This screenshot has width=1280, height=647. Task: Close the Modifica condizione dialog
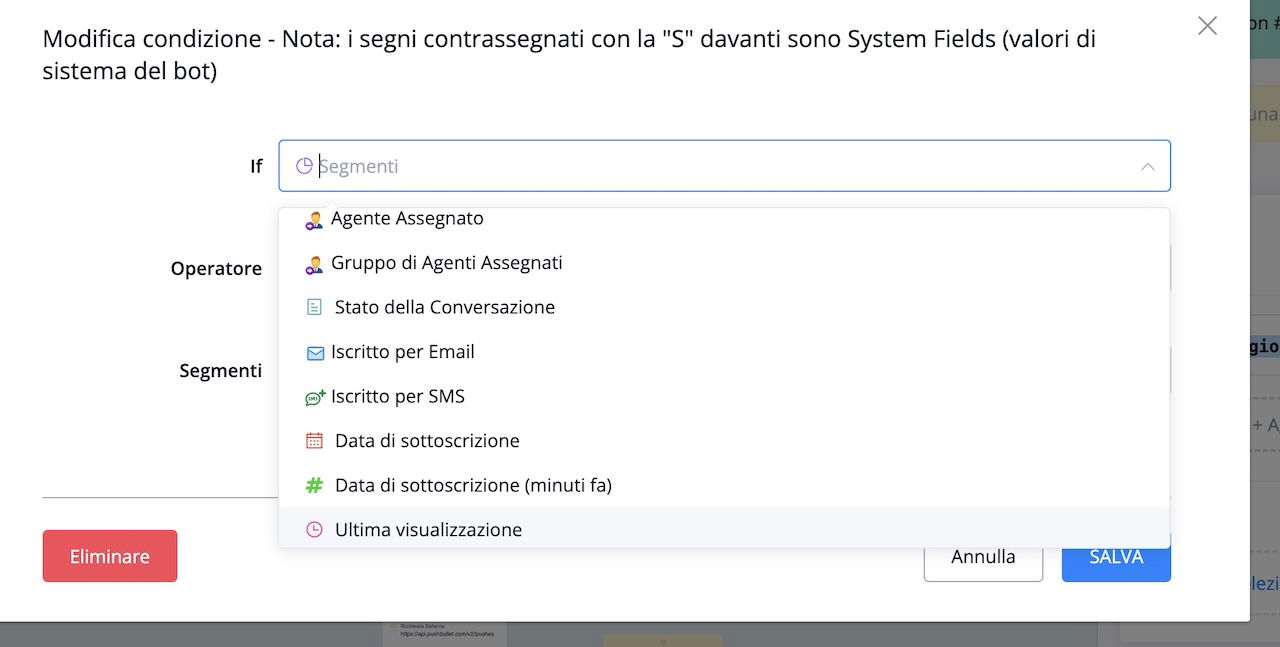click(1207, 26)
